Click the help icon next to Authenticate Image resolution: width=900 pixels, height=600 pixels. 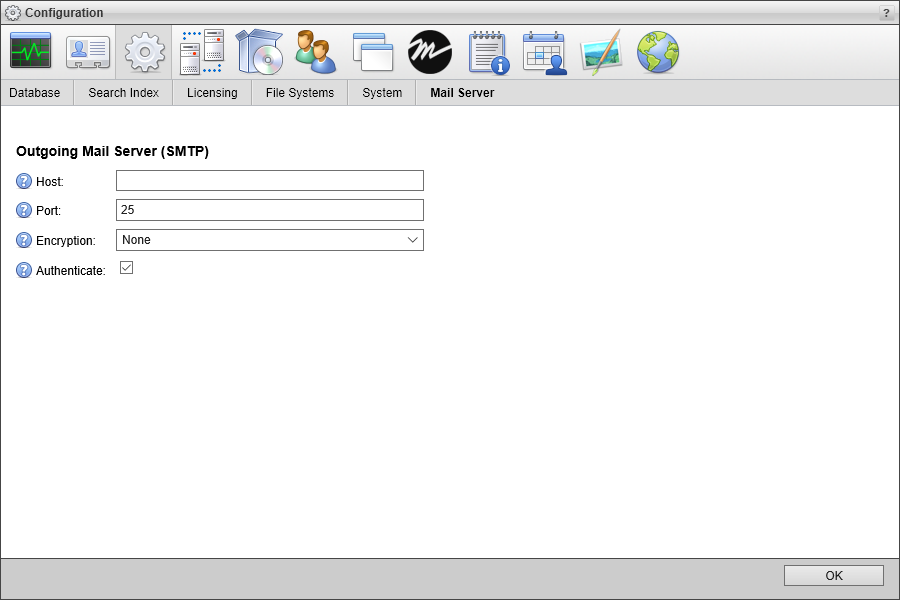click(x=24, y=270)
